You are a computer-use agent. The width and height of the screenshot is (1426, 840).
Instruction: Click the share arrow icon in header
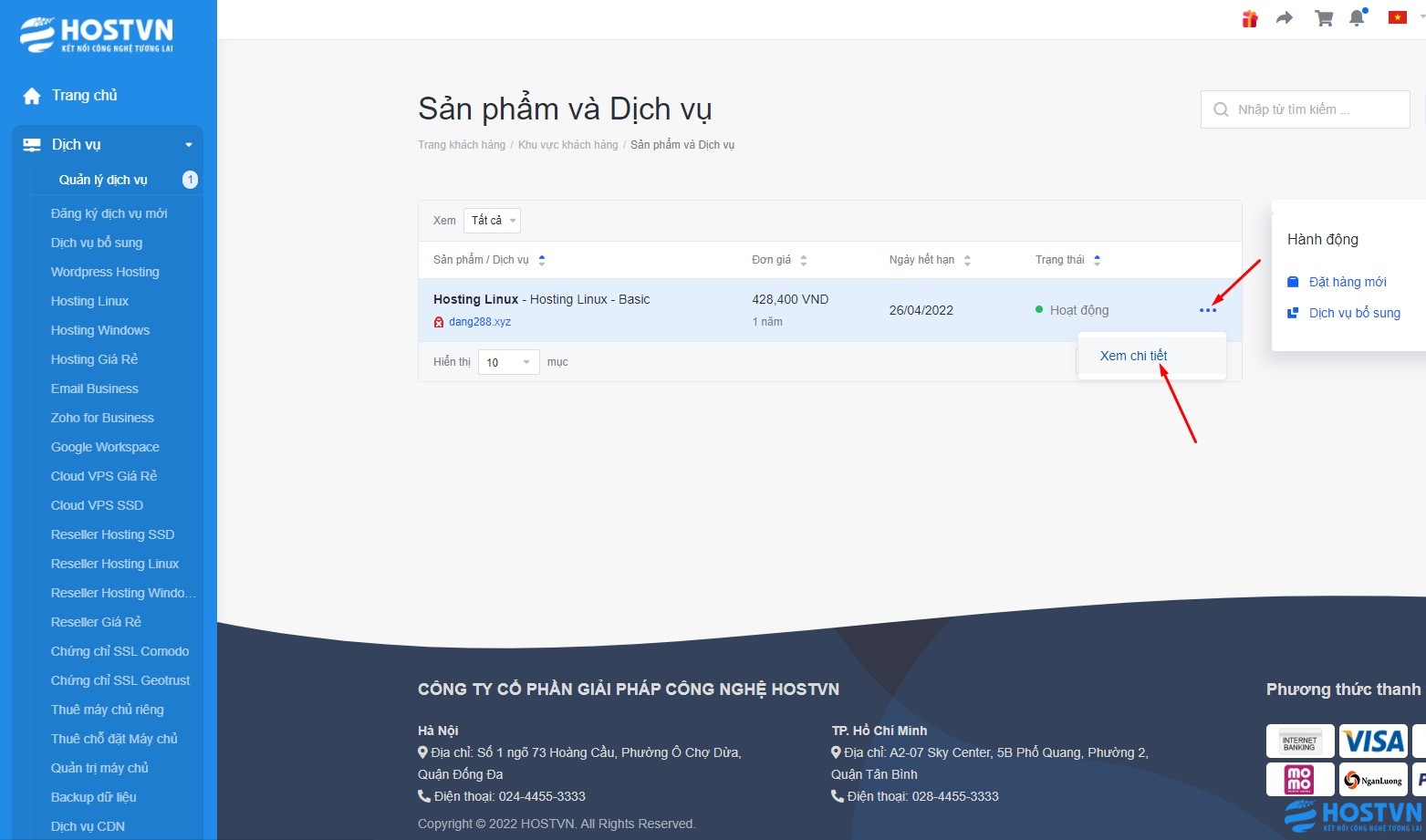pyautogui.click(x=1285, y=18)
